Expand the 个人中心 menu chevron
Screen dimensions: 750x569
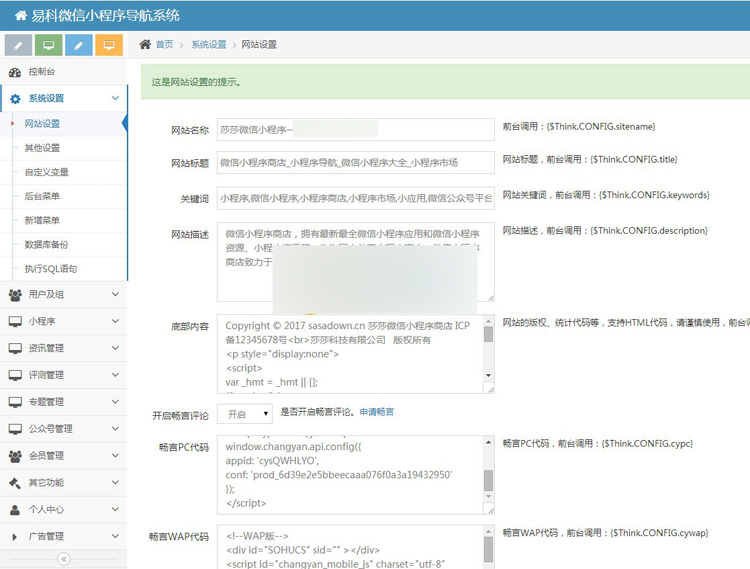(x=115, y=509)
